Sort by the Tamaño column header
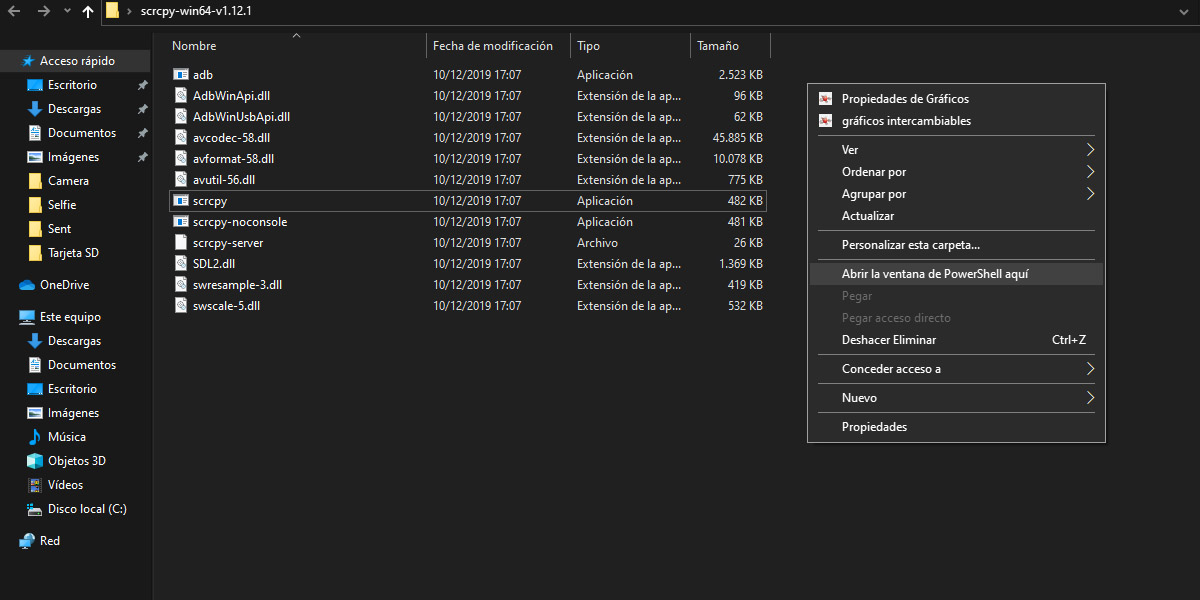The image size is (1200, 600). [718, 46]
